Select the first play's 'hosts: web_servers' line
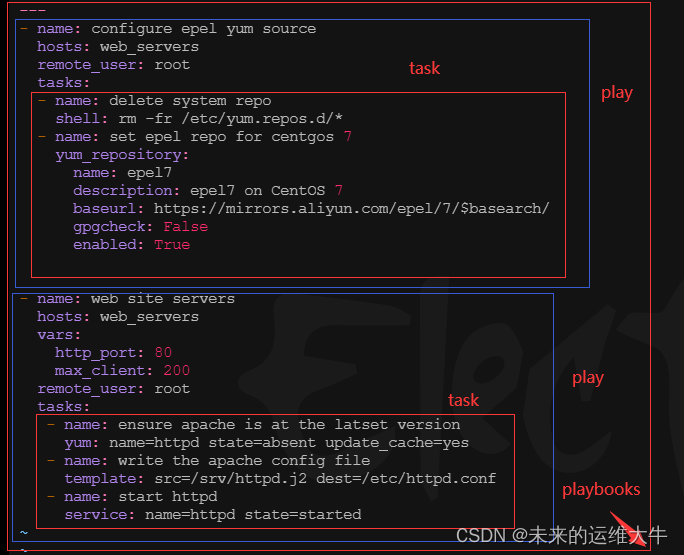 coord(118,47)
